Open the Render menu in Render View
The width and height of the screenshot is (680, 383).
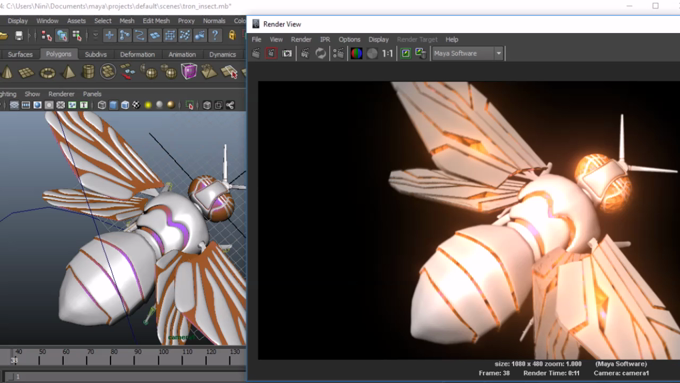[x=301, y=39]
